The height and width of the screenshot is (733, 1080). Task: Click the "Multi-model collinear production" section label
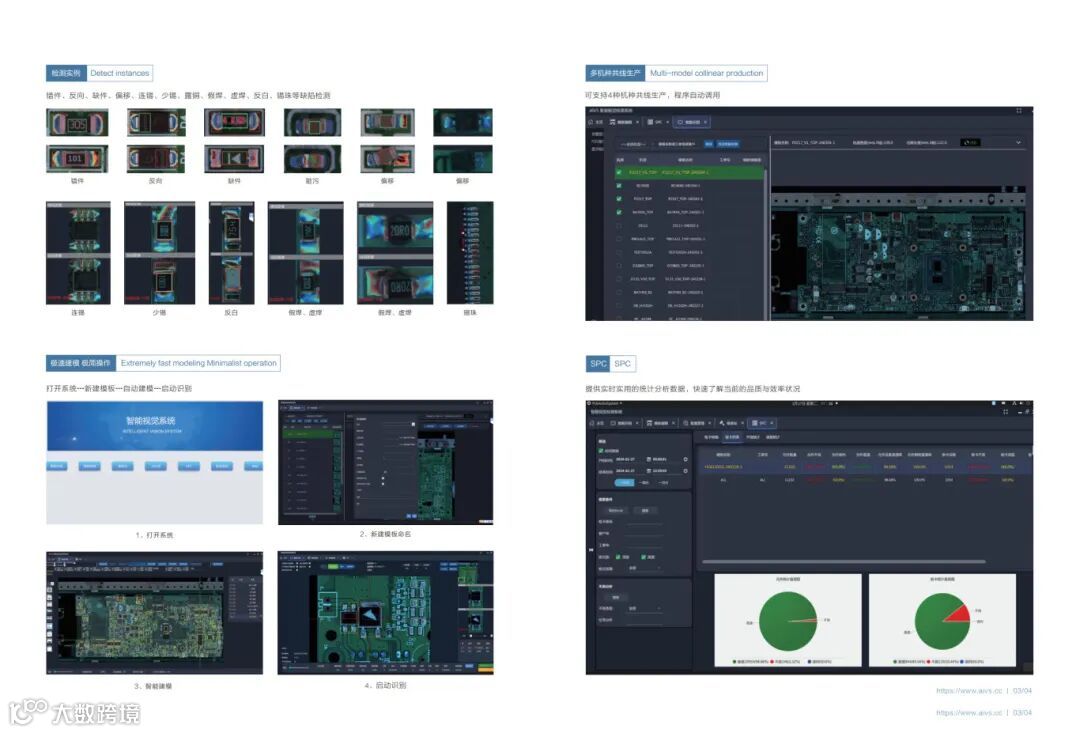point(706,73)
